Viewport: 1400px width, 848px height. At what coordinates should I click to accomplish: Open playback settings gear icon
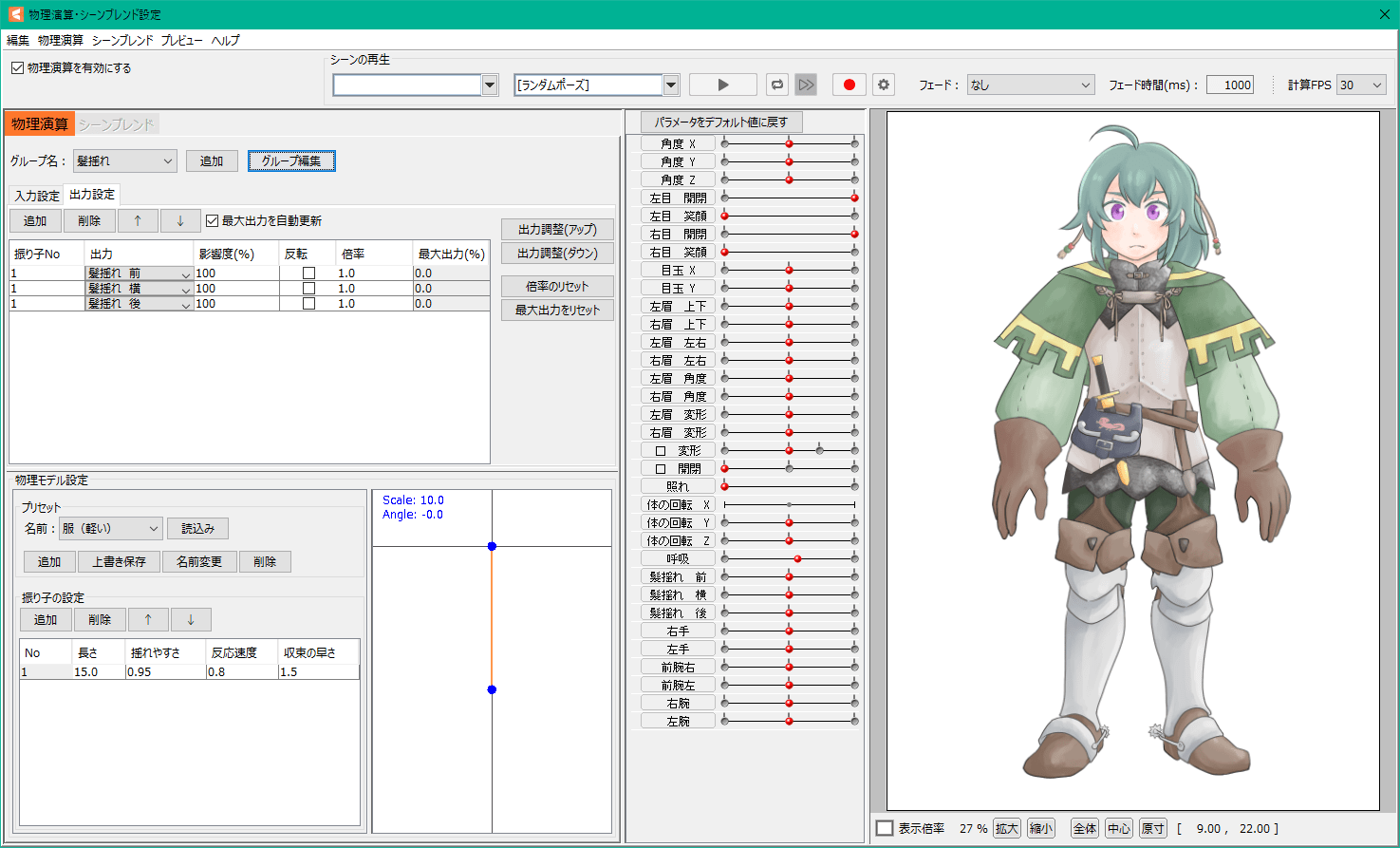[x=884, y=85]
